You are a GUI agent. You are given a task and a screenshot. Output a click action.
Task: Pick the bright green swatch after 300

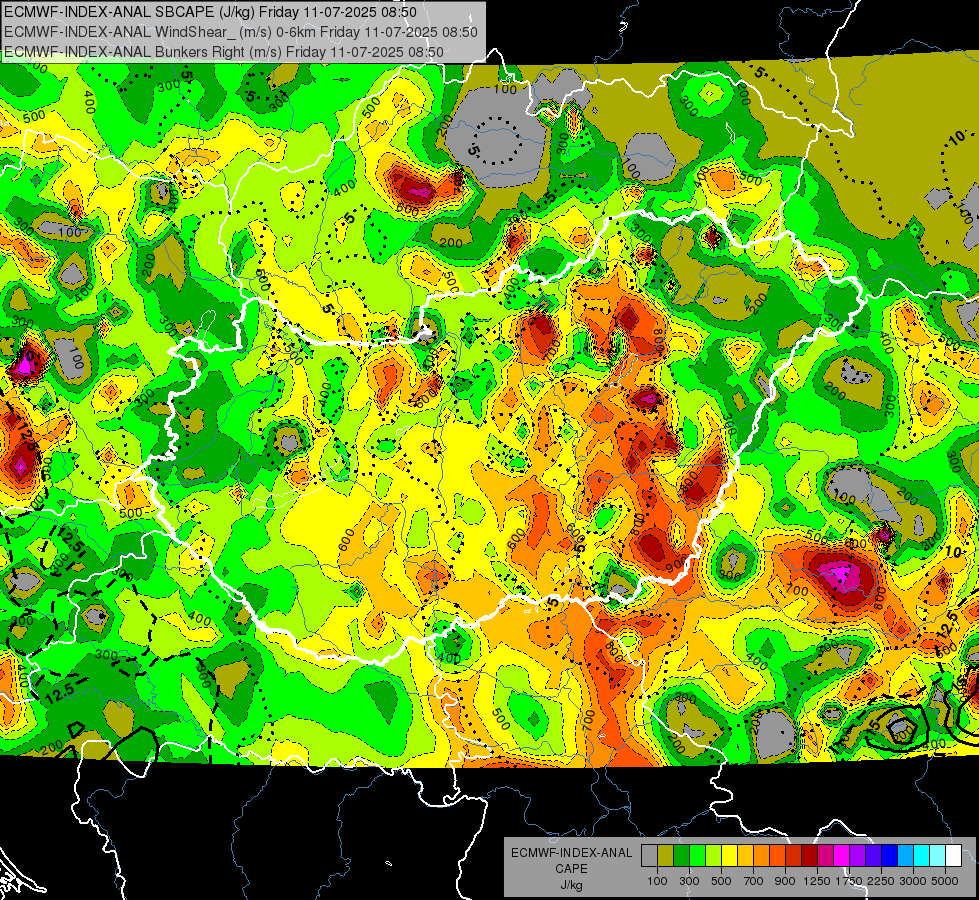point(697,856)
